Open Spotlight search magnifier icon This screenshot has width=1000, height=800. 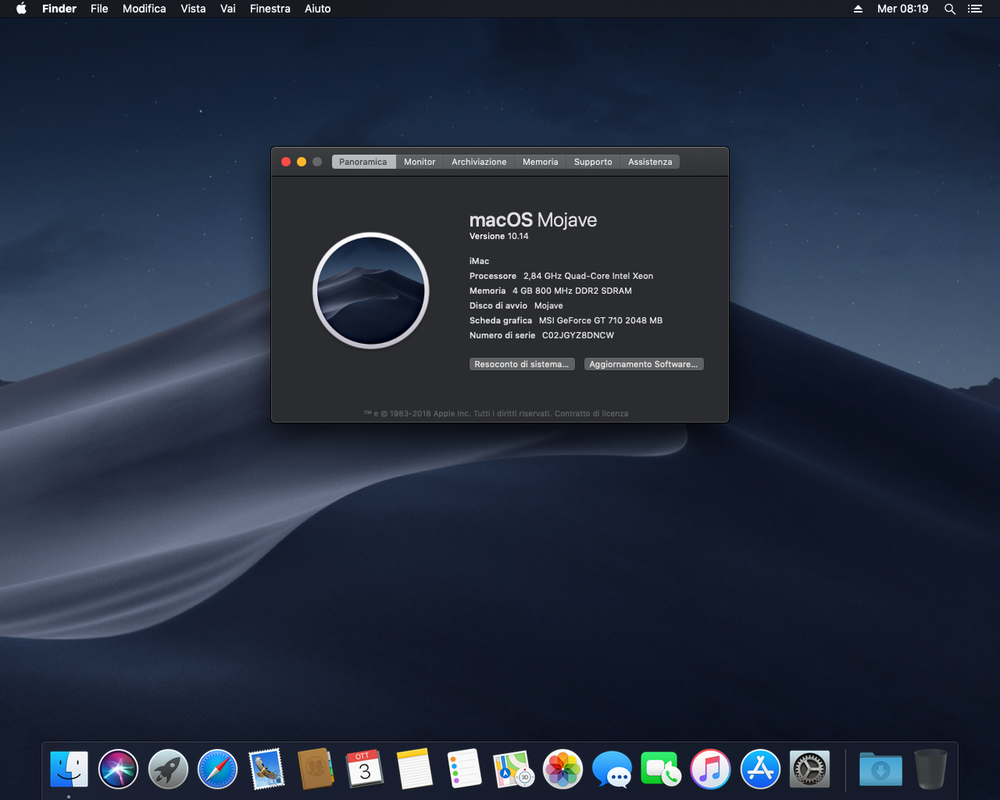pos(950,9)
